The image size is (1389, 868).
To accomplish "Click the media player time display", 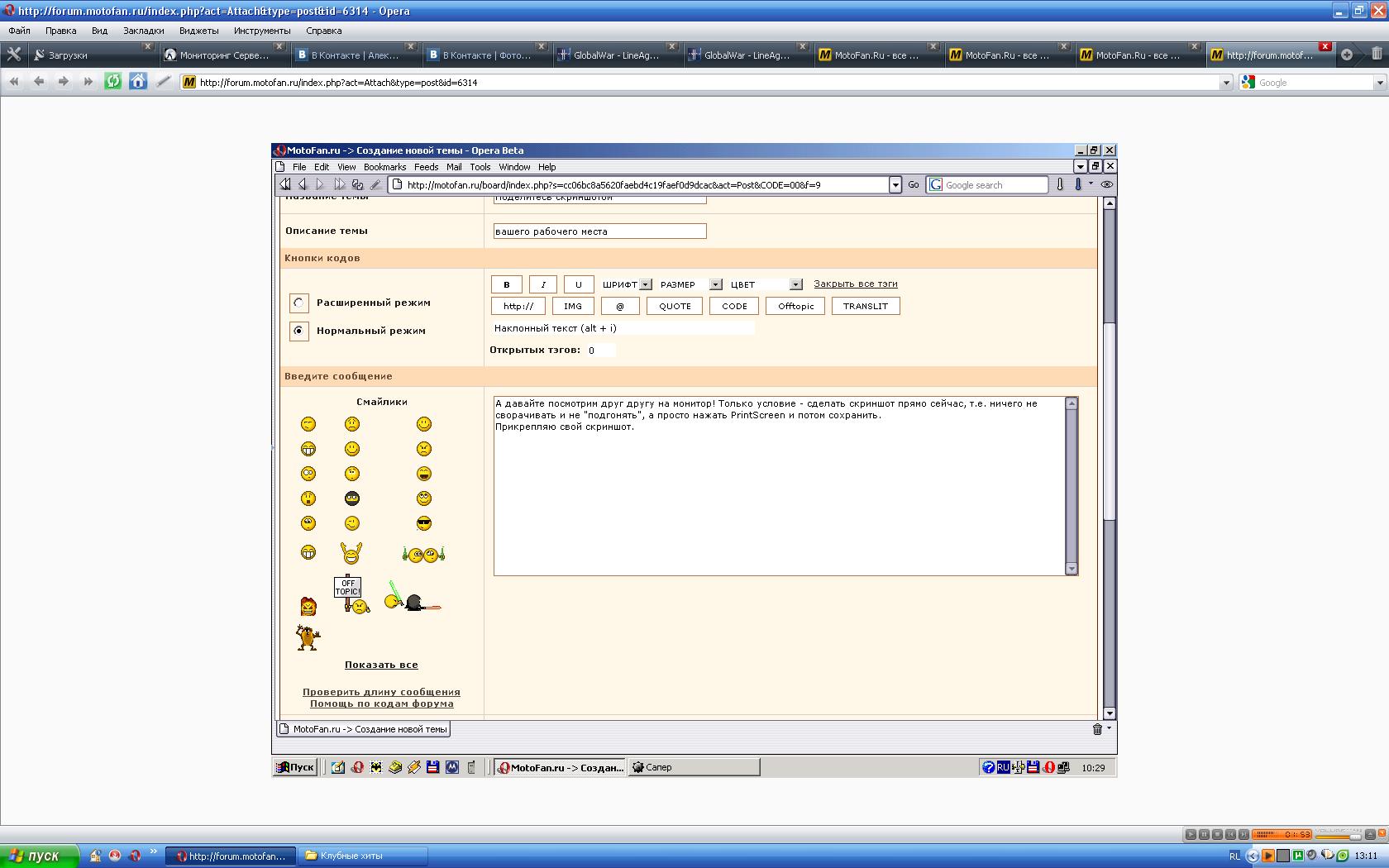I will [x=1282, y=834].
